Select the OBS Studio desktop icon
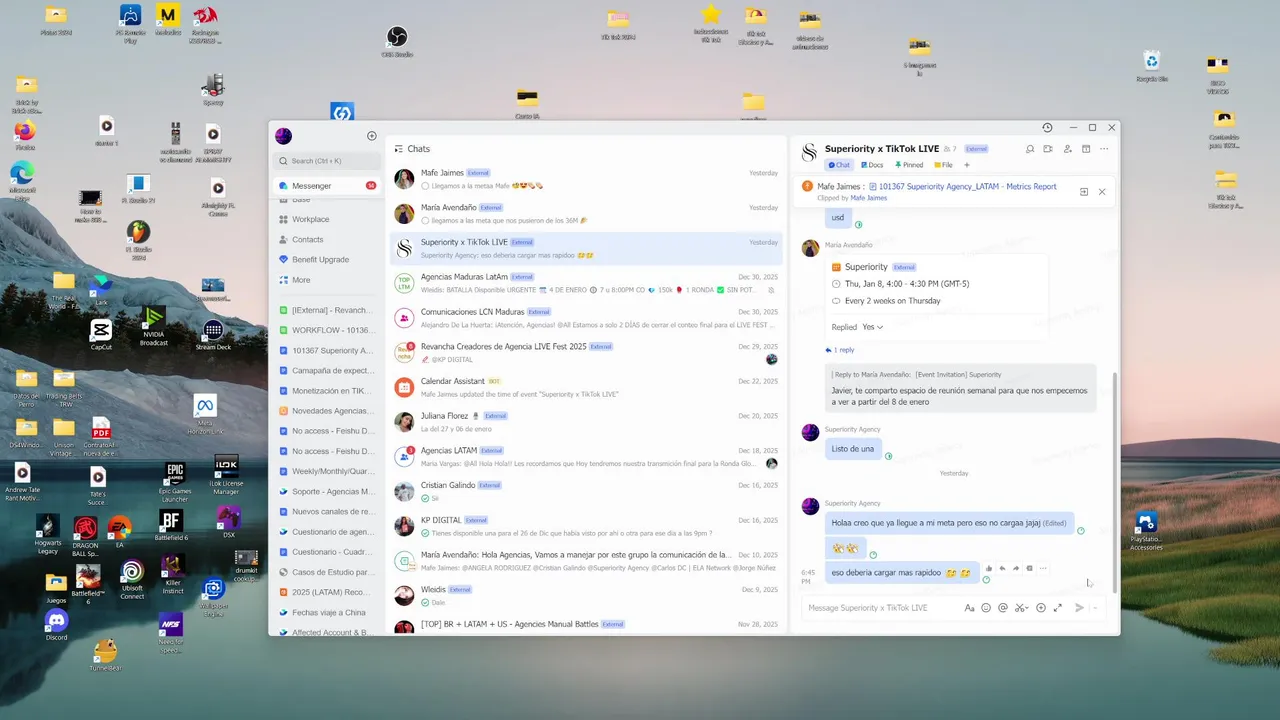1280x720 pixels. 397,41
